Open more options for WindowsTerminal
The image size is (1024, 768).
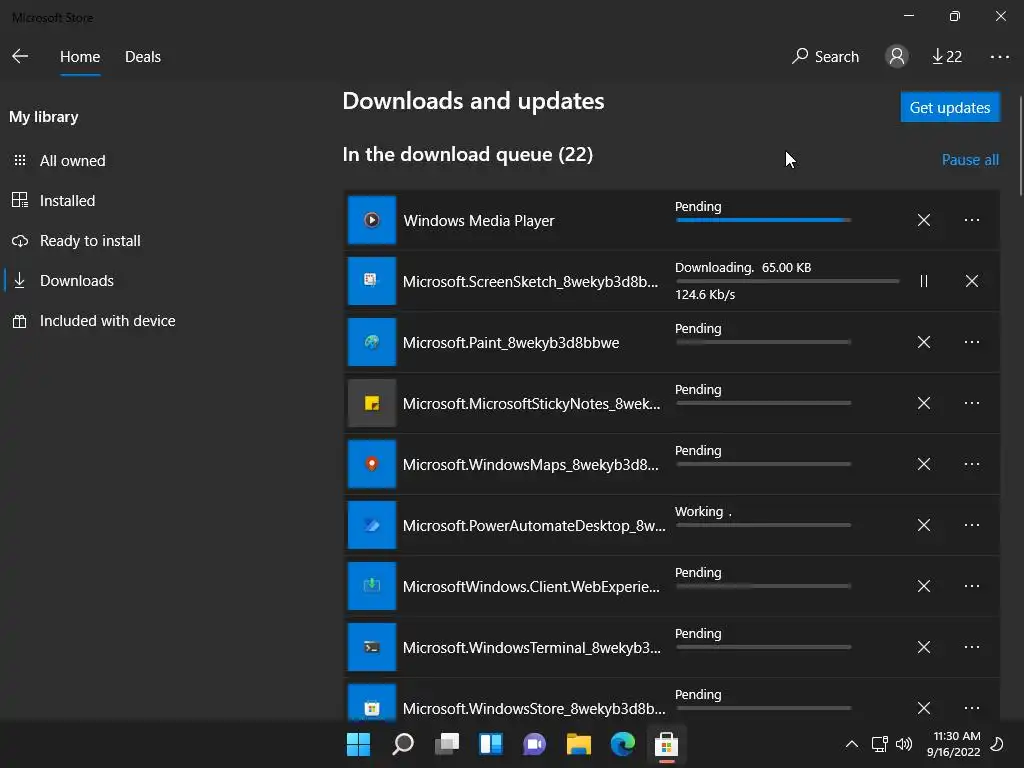click(x=972, y=647)
